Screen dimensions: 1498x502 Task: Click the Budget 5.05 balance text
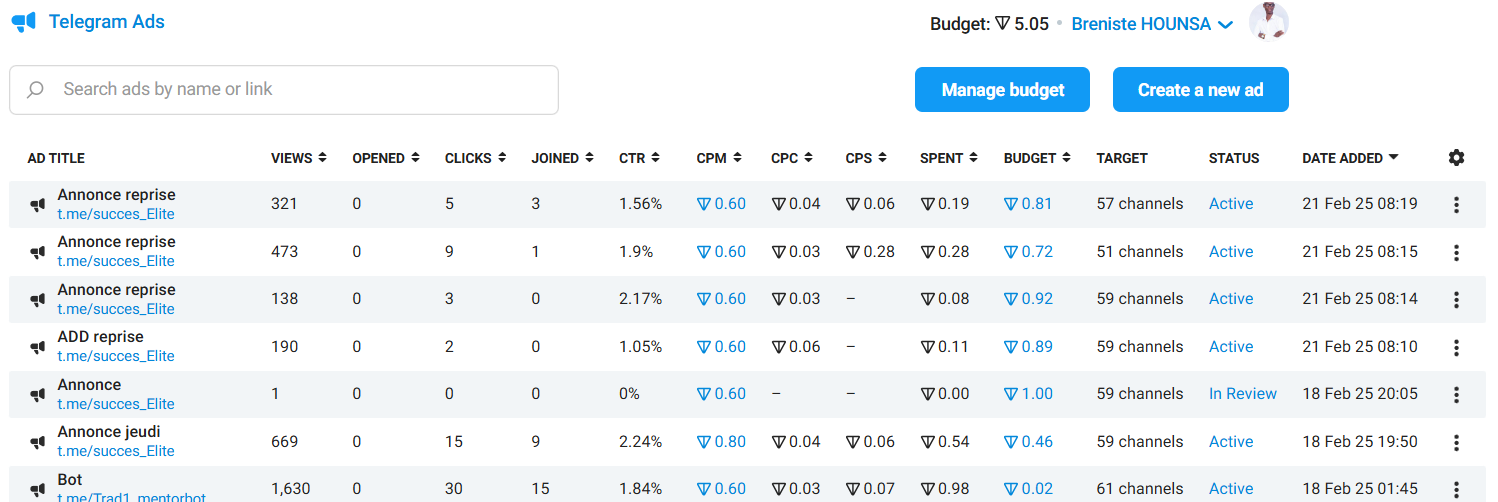(x=989, y=24)
